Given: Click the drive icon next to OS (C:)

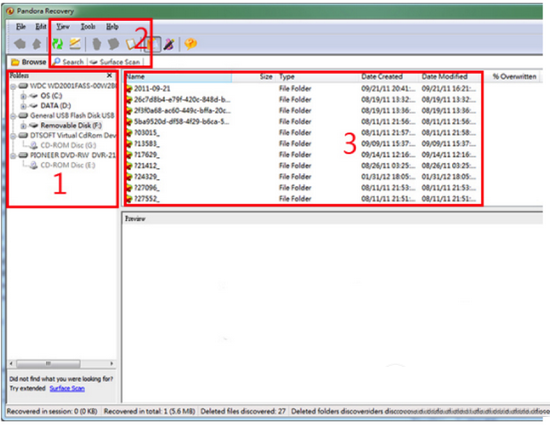Looking at the screenshot, I should [33, 95].
